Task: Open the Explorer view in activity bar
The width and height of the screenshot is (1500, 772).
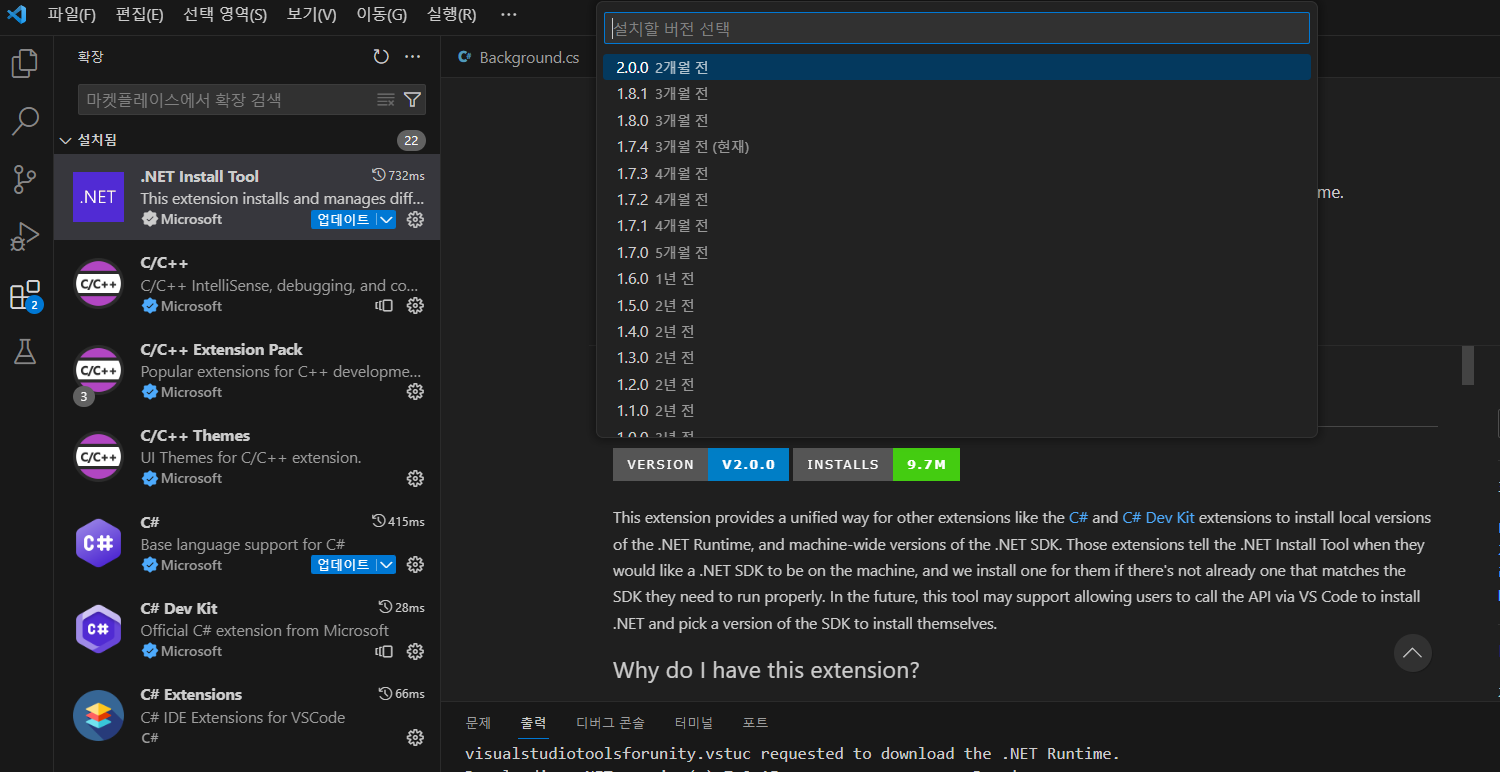Action: [x=25, y=64]
